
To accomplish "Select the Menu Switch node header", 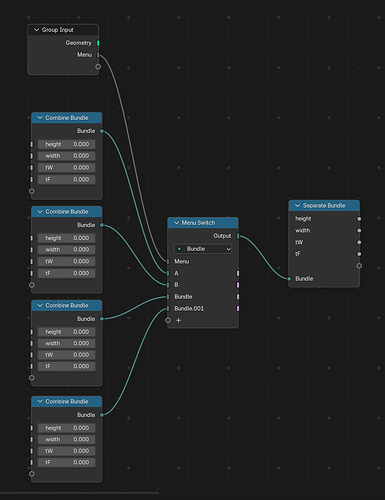I will pos(203,223).
